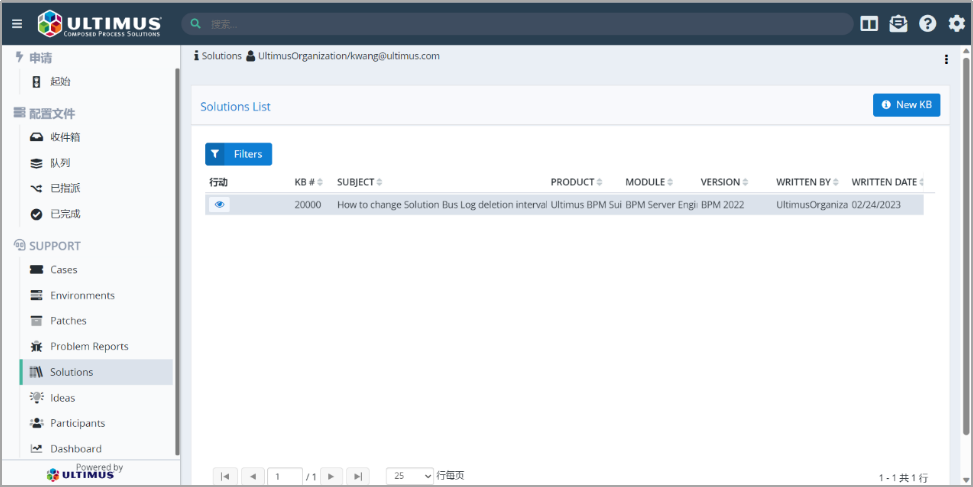The width and height of the screenshot is (973, 487).
Task: Click the KB number 20000 cell
Action: 308,205
